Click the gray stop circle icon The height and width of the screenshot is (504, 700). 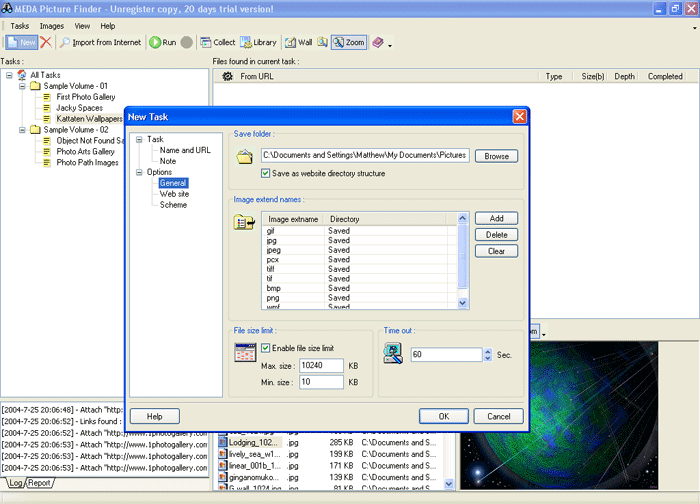(187, 42)
